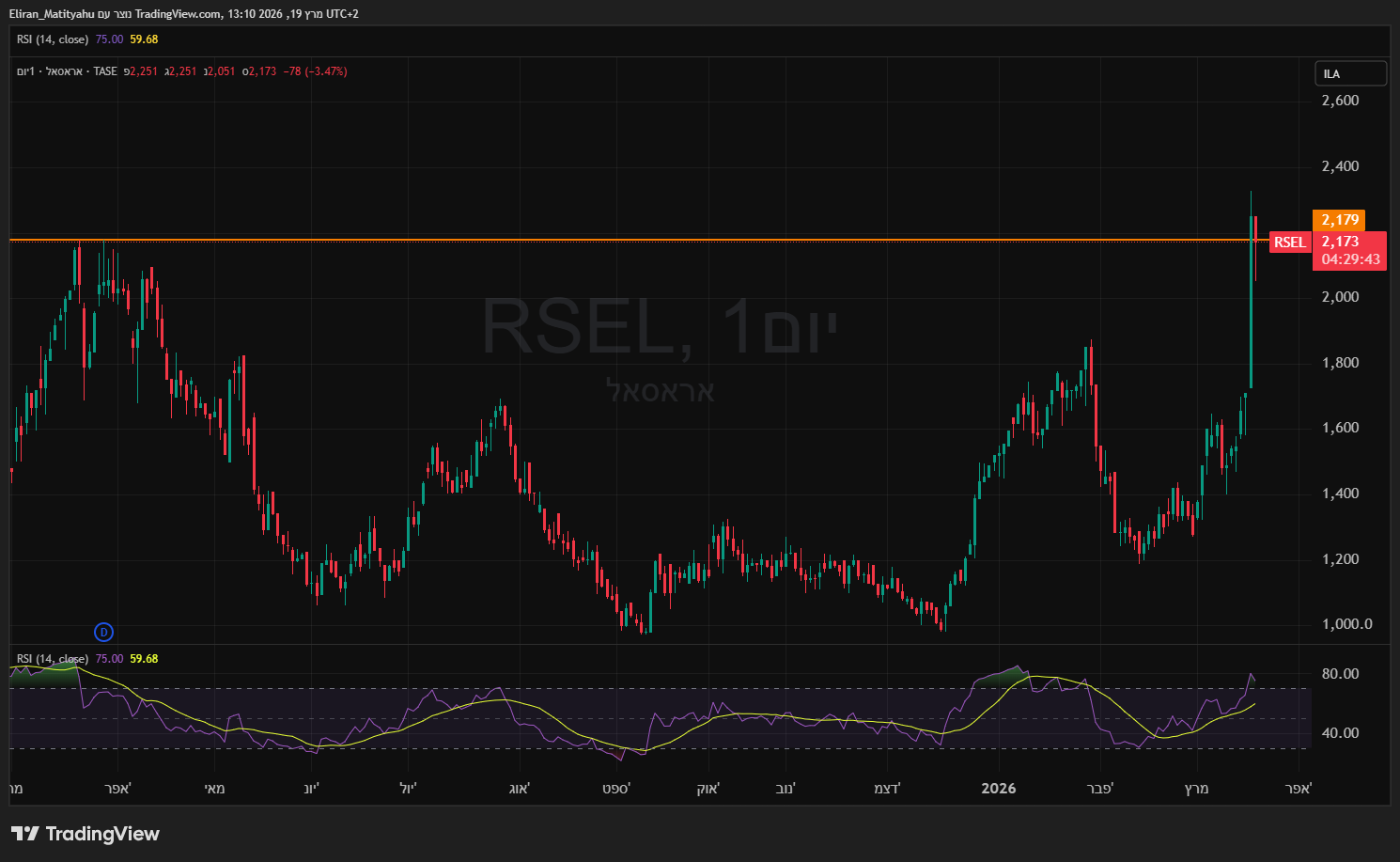
Task: Click the 2026 year label on time axis
Action: [998, 789]
